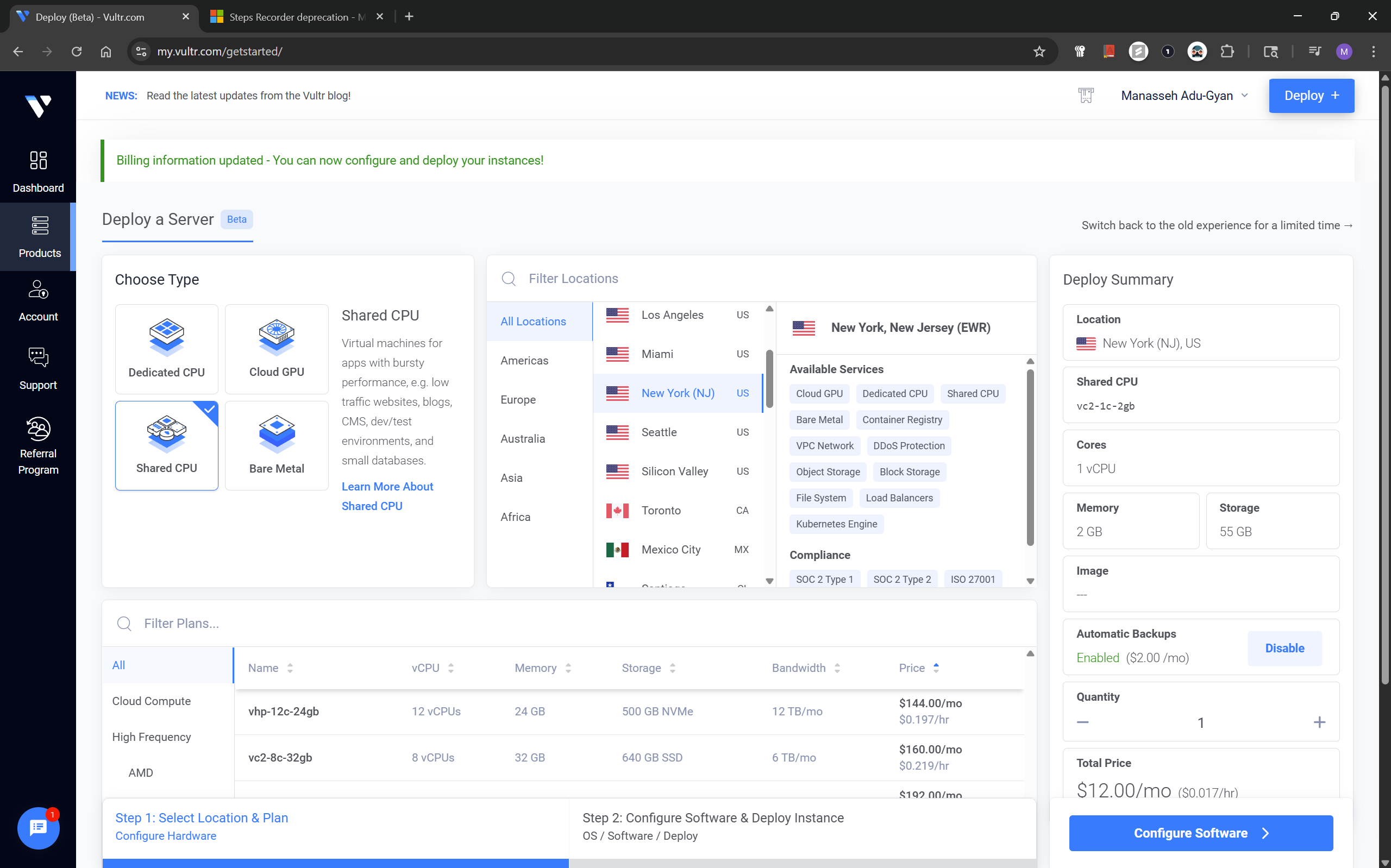Click Configure Software button
Image resolution: width=1391 pixels, height=868 pixels.
click(1200, 832)
